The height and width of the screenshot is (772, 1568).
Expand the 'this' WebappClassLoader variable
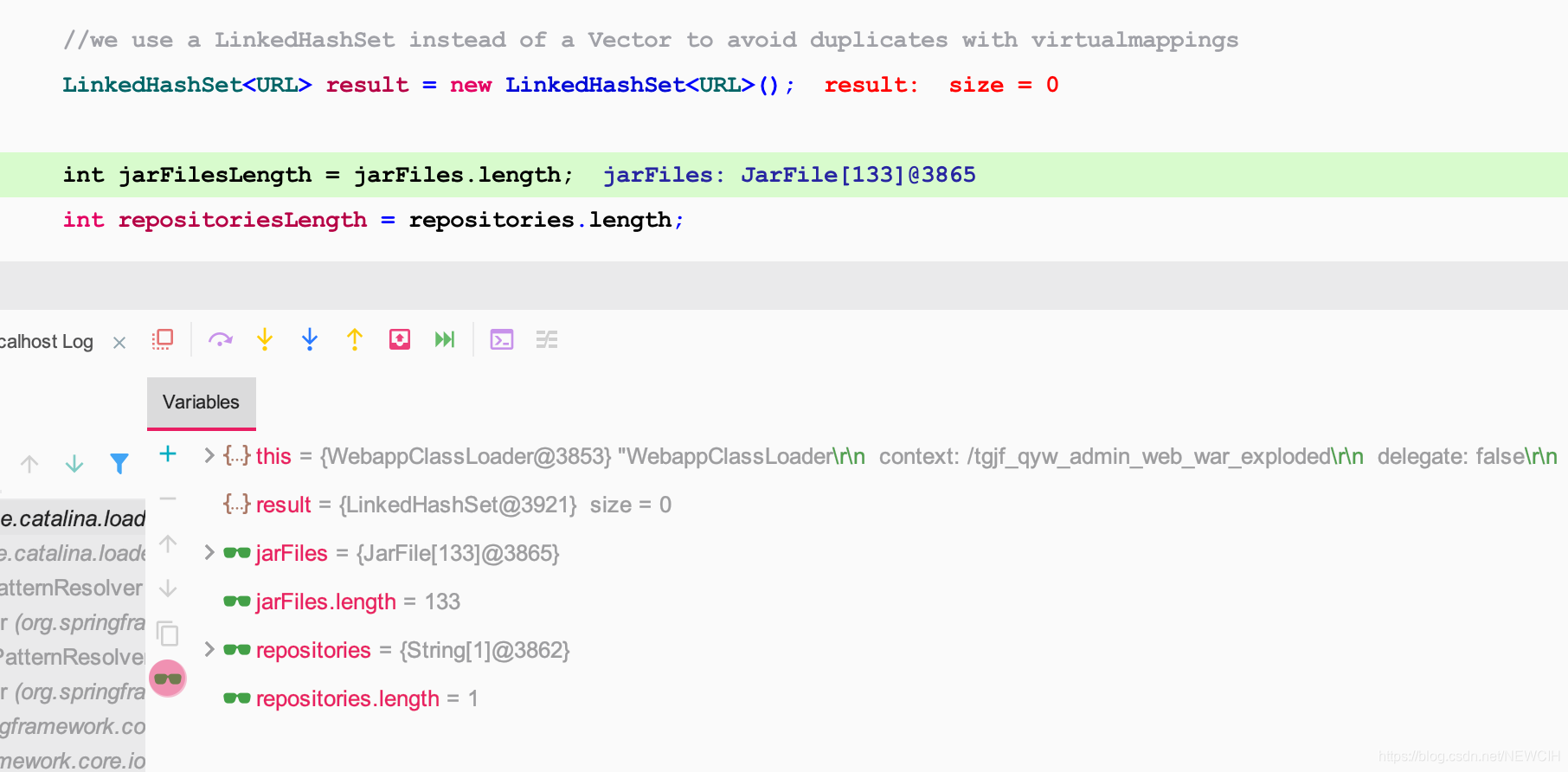pyautogui.click(x=209, y=455)
